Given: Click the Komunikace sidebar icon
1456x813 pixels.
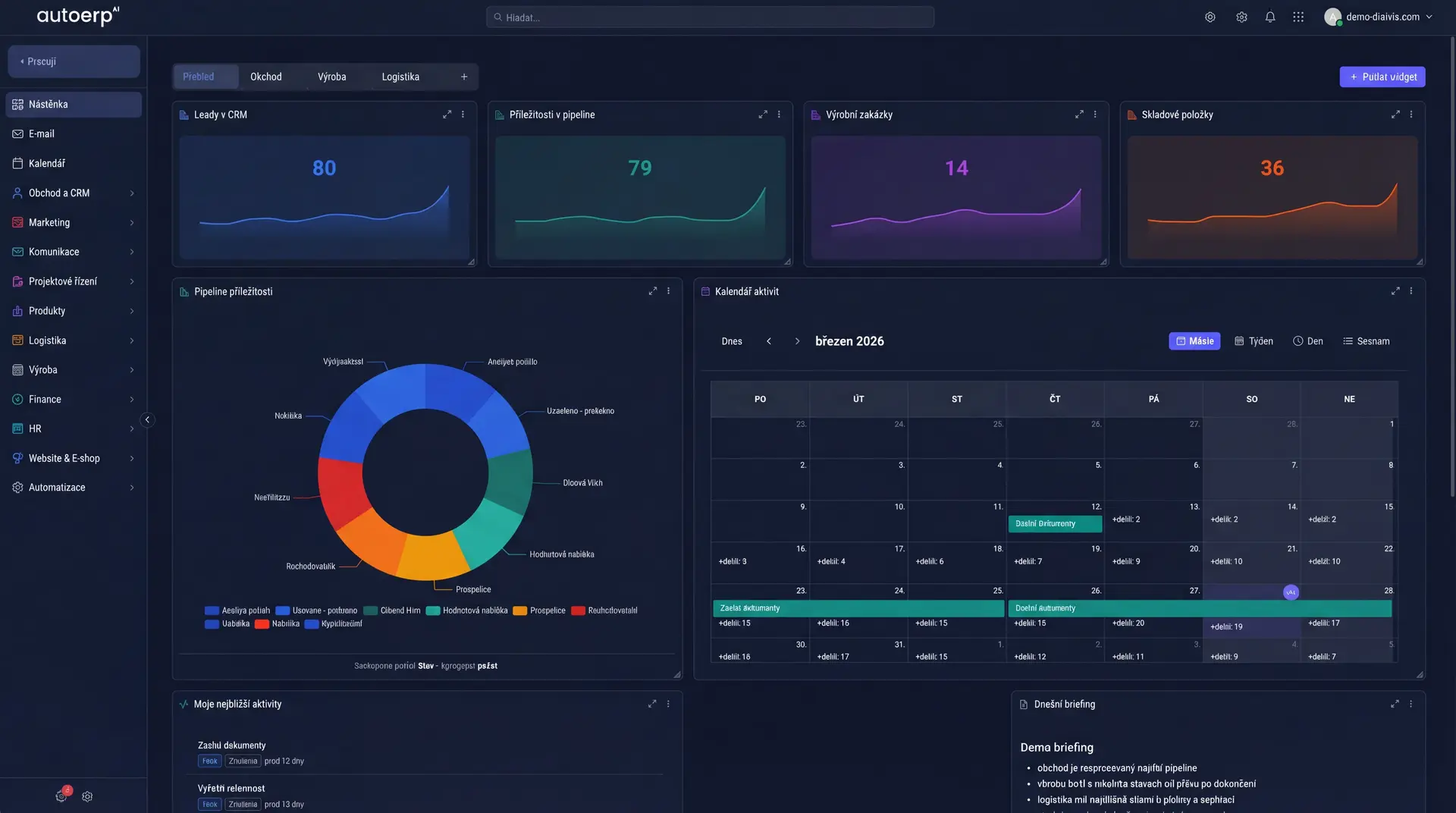Looking at the screenshot, I should point(17,252).
